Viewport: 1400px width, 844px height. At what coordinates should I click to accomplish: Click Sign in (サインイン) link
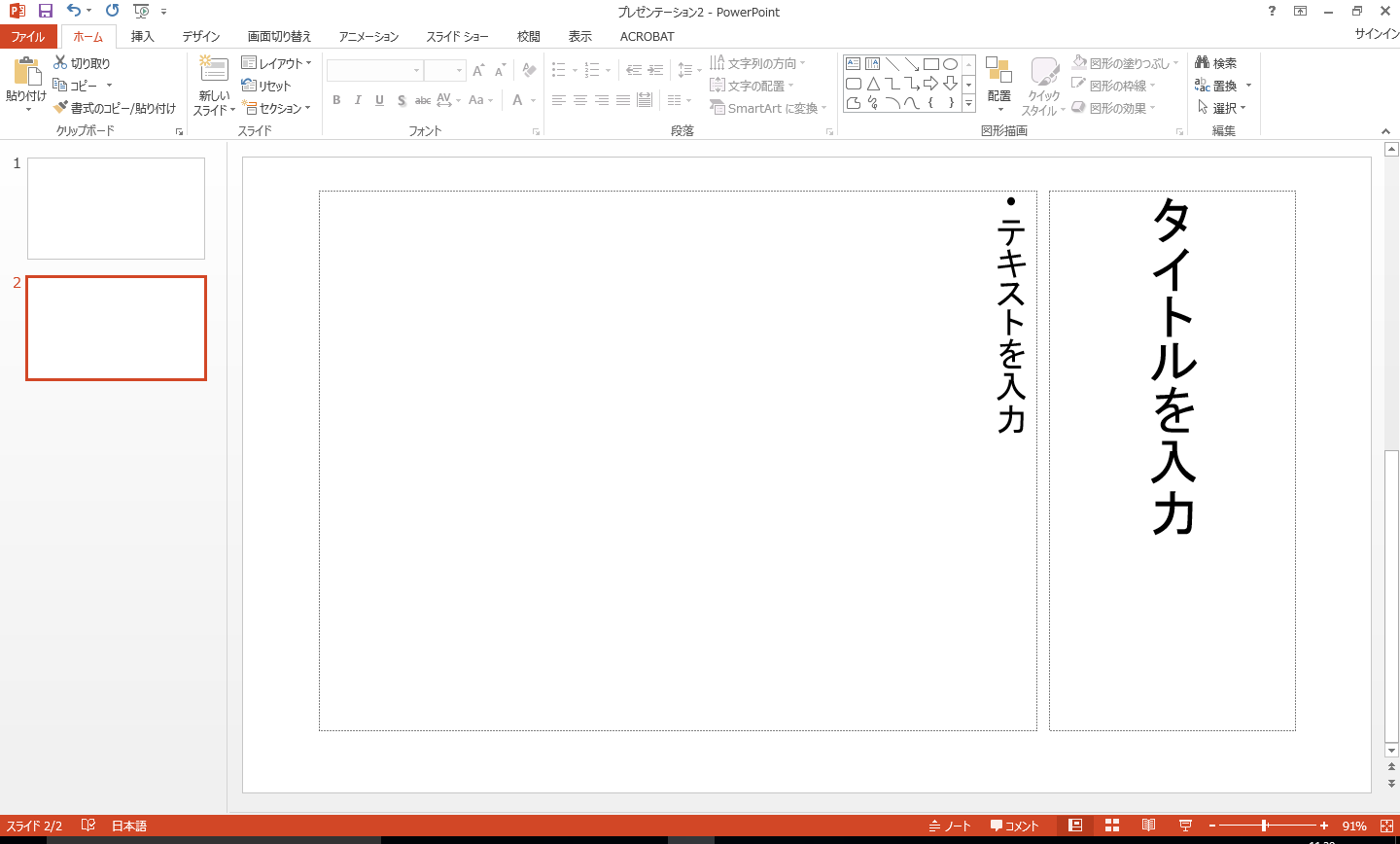(1377, 34)
